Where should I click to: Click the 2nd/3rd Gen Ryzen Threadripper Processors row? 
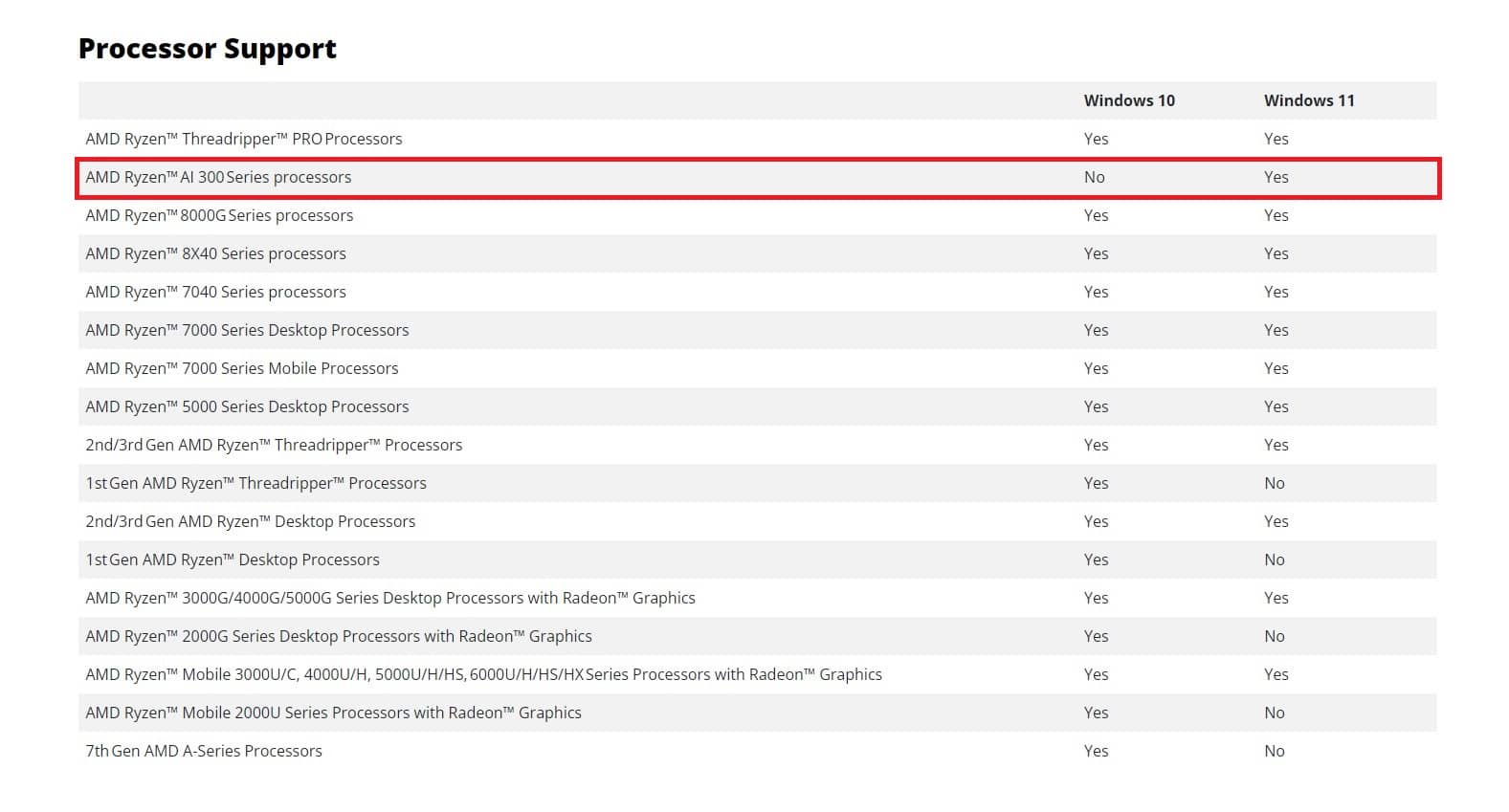pos(758,445)
